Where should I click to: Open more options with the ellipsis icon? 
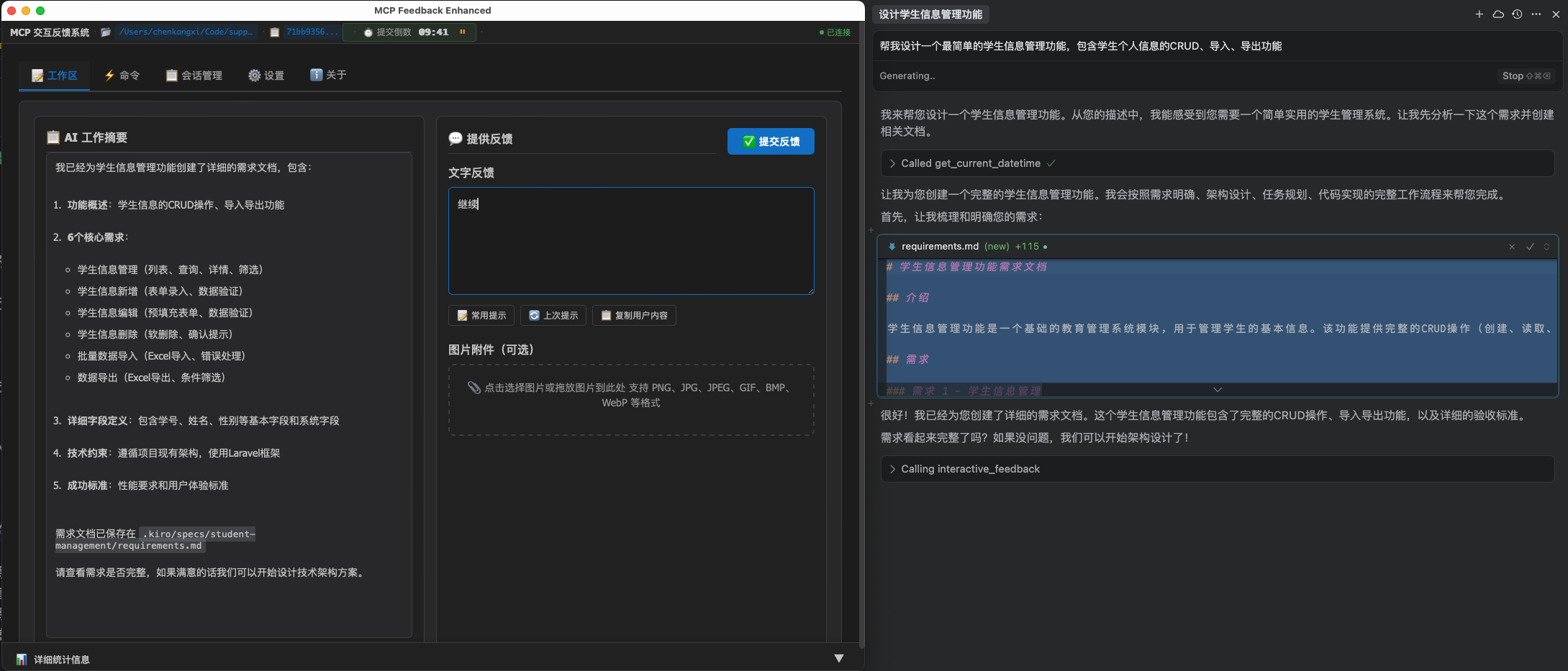pos(1536,14)
